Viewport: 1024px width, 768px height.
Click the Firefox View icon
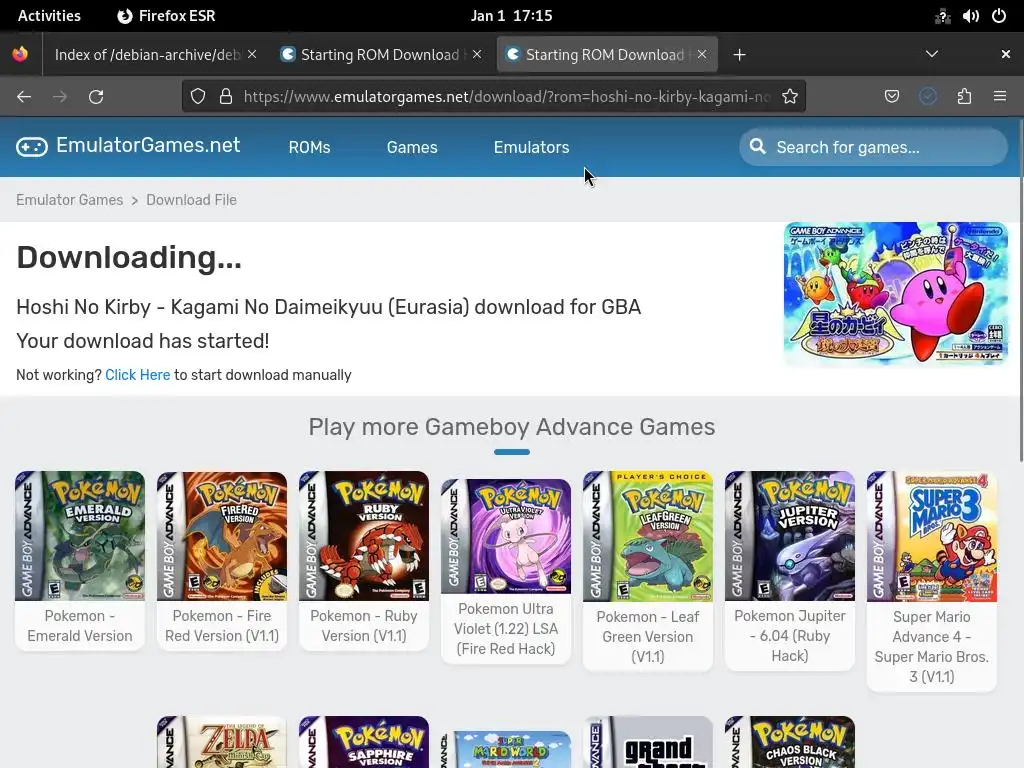coord(20,54)
